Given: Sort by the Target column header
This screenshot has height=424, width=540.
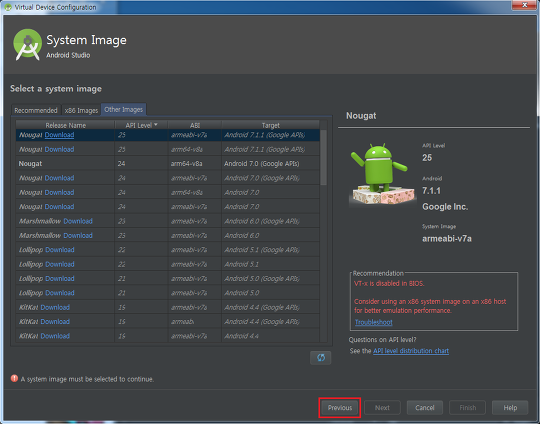Looking at the screenshot, I should tap(271, 125).
